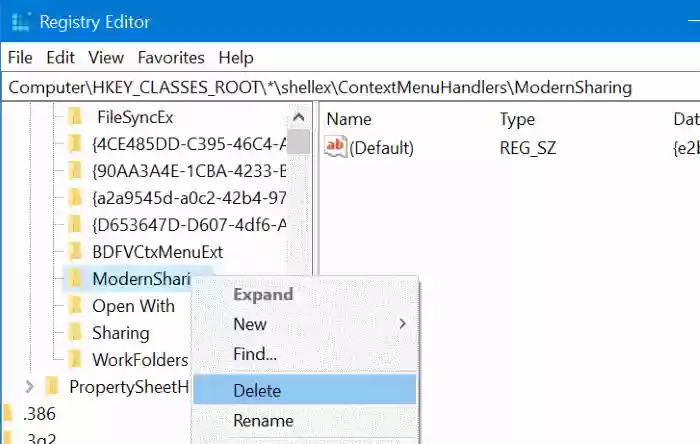Click the {4CE485DD-C395 key folder icon
This screenshot has height=444, width=700.
click(75, 144)
